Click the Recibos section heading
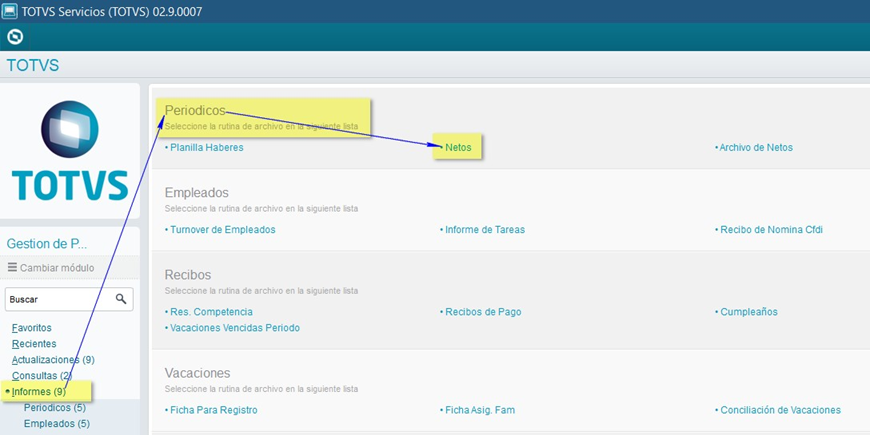 [188, 275]
